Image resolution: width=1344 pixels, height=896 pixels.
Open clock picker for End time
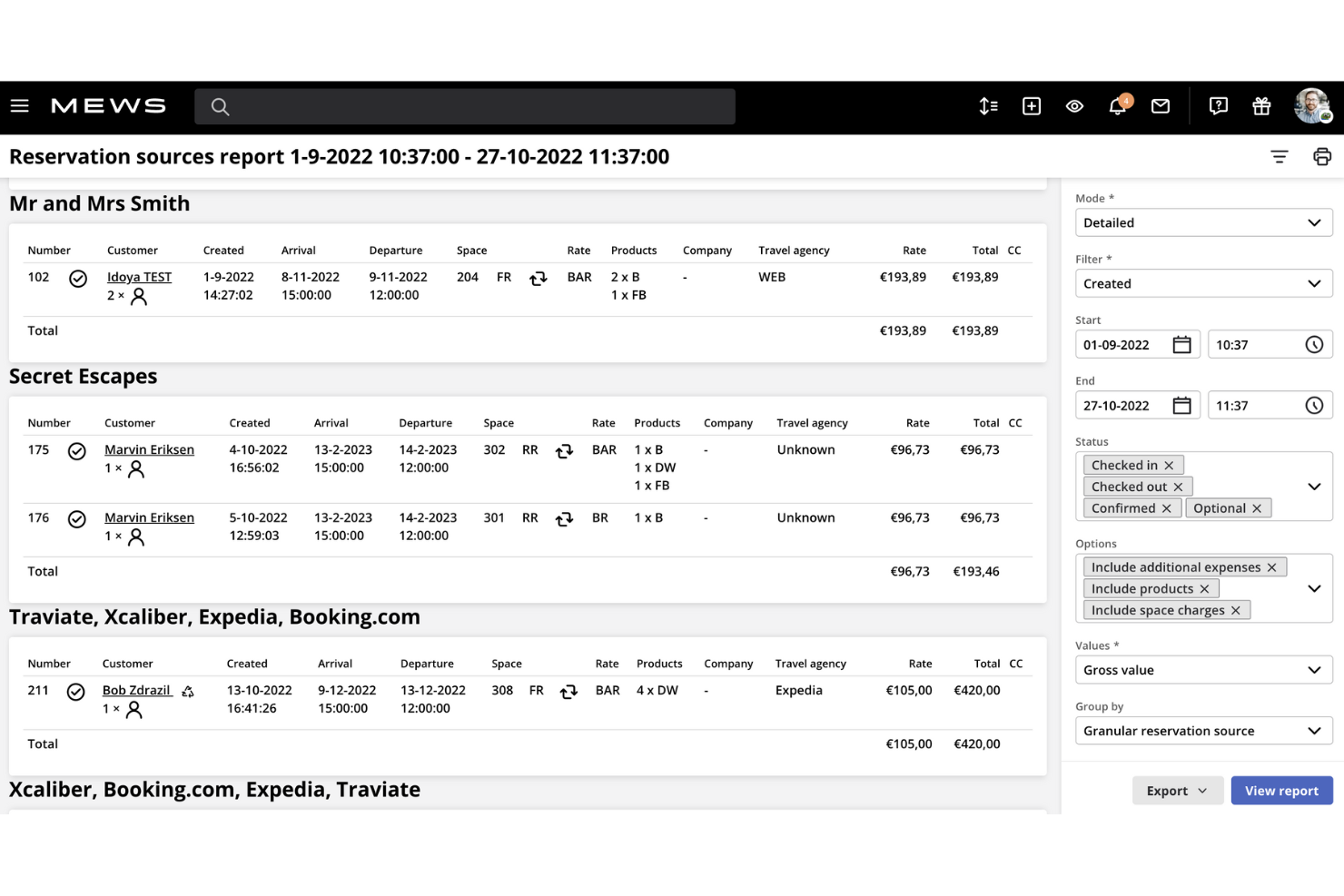pos(1314,406)
